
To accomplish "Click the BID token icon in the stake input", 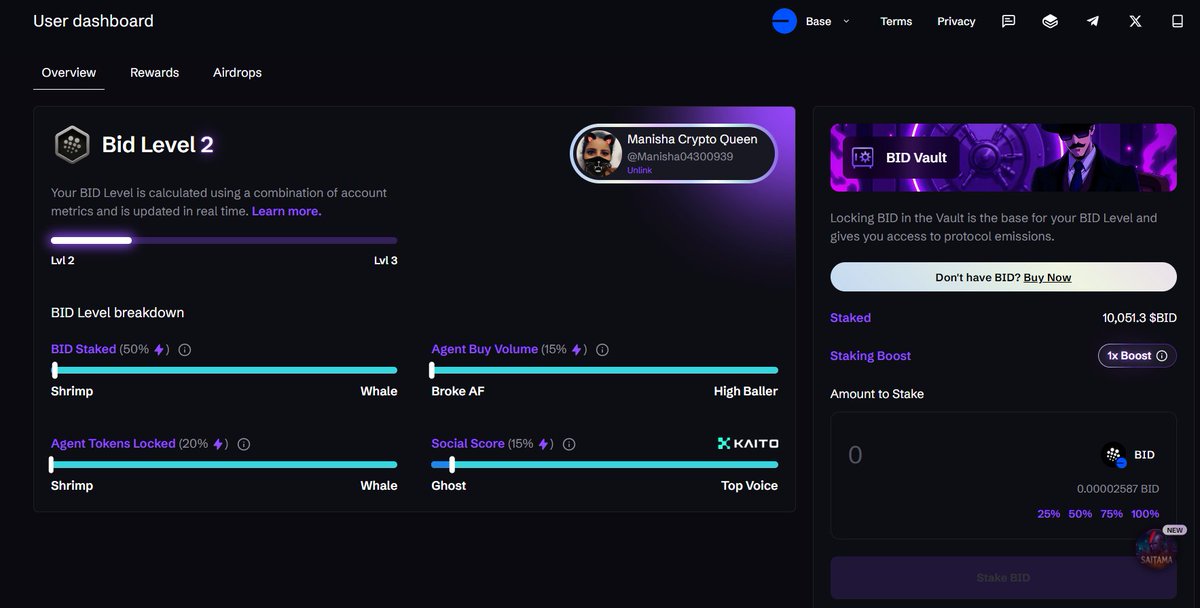I will 1113,455.
